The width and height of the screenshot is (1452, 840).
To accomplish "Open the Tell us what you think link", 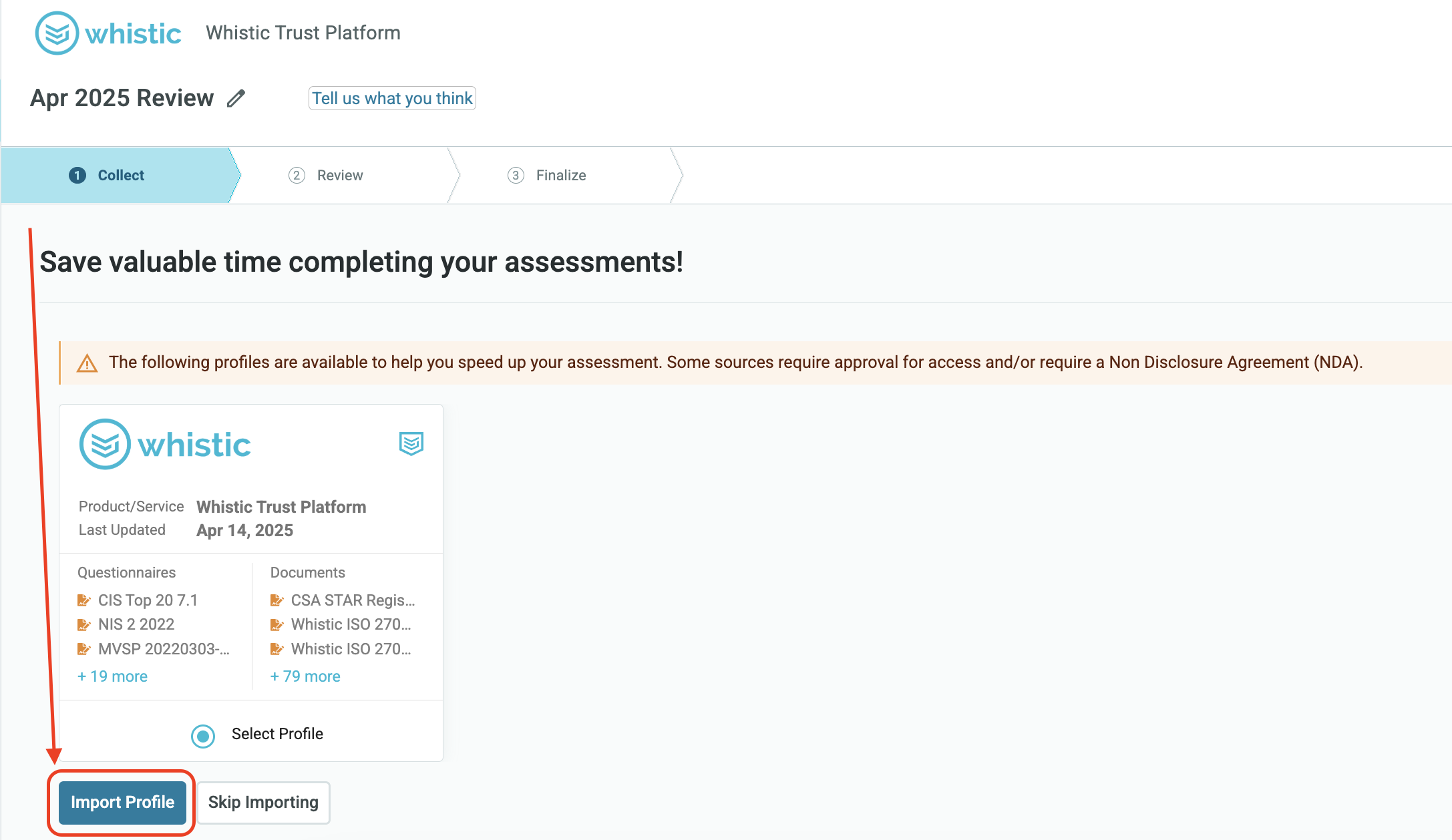I will pos(392,98).
